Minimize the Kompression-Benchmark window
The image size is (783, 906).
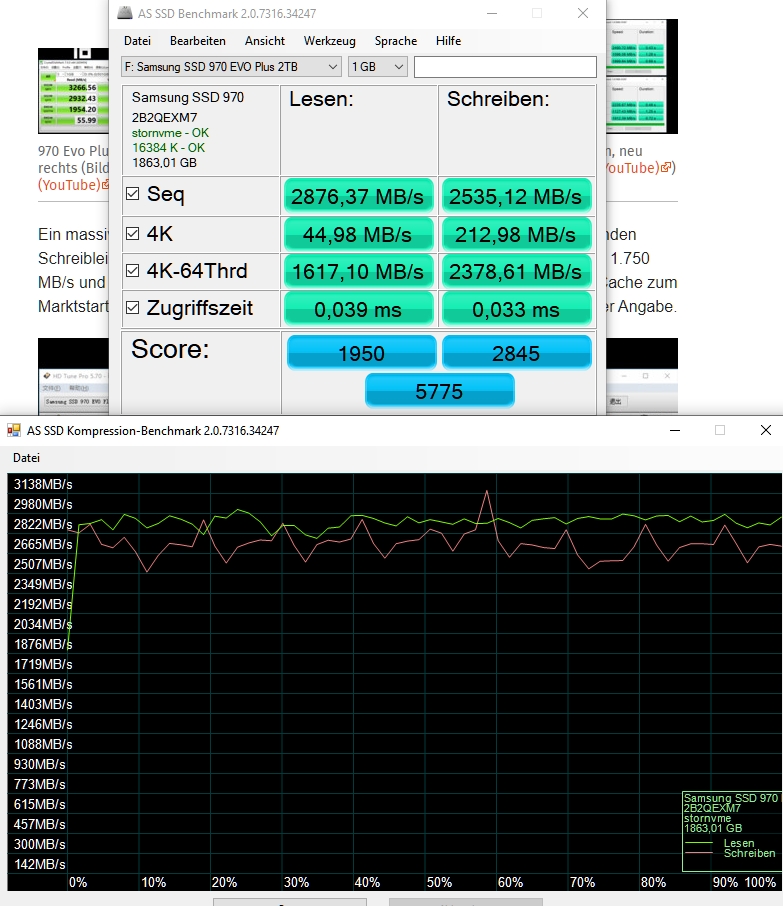point(674,430)
